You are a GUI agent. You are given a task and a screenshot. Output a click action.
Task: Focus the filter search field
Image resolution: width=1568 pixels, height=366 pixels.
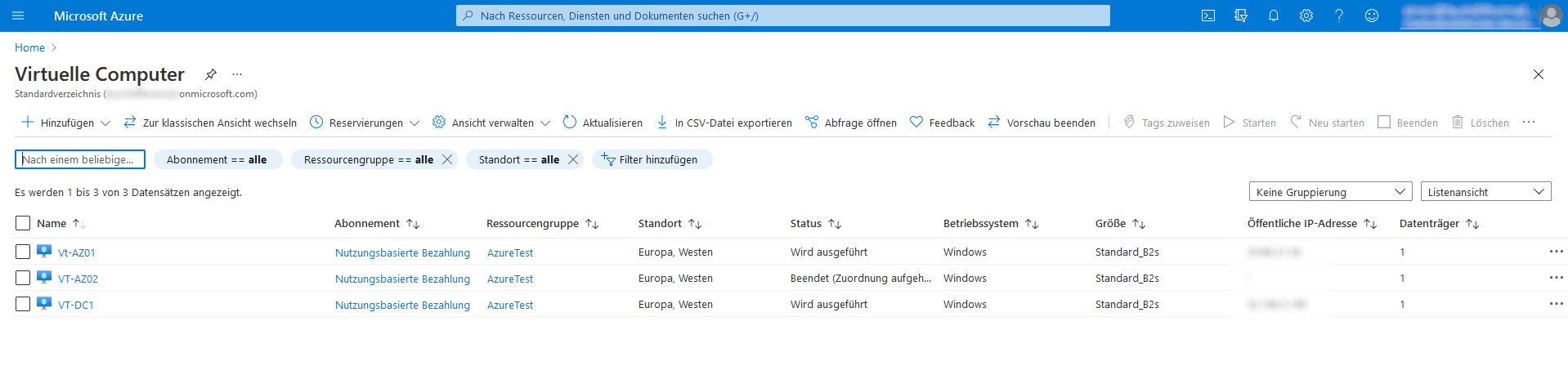point(80,159)
